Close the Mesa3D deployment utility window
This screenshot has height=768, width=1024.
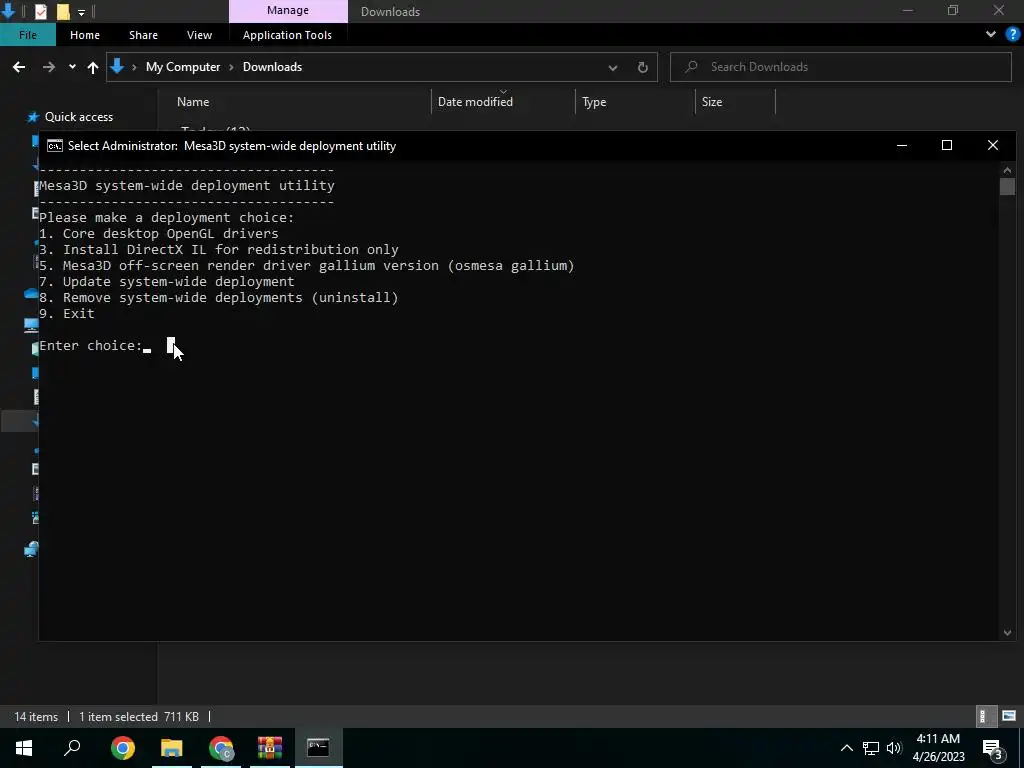click(993, 145)
